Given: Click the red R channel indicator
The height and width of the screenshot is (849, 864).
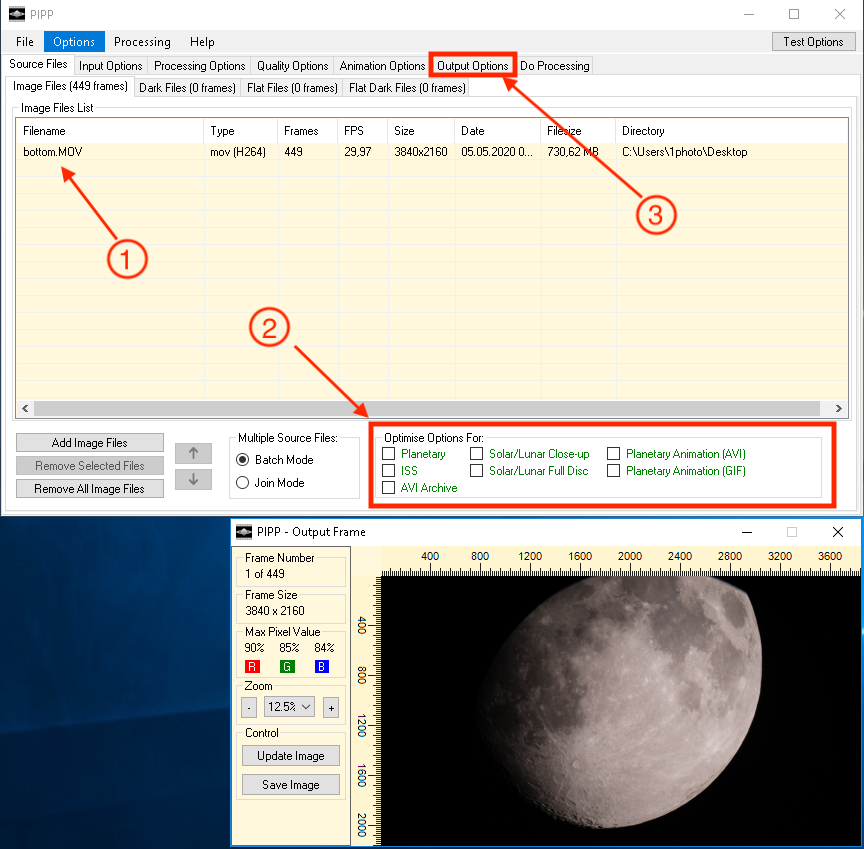Looking at the screenshot, I should (253, 666).
